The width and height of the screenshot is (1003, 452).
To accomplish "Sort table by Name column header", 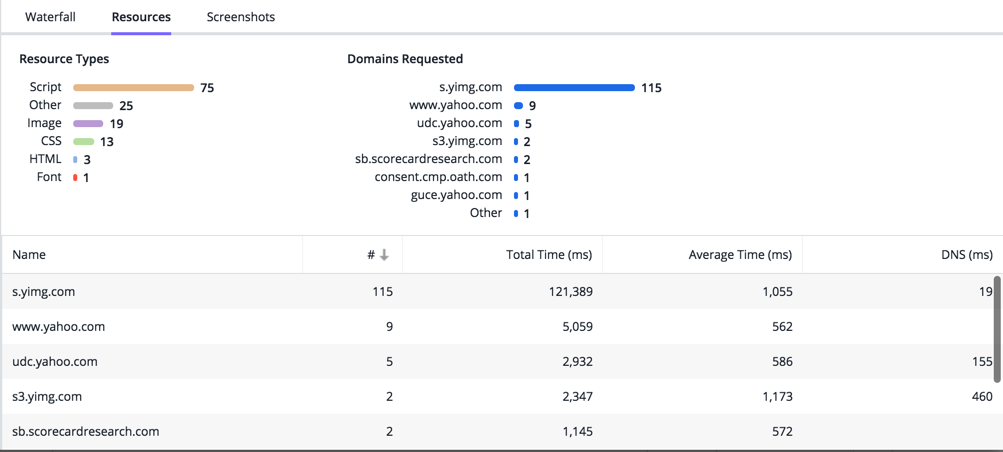I will tap(29, 254).
